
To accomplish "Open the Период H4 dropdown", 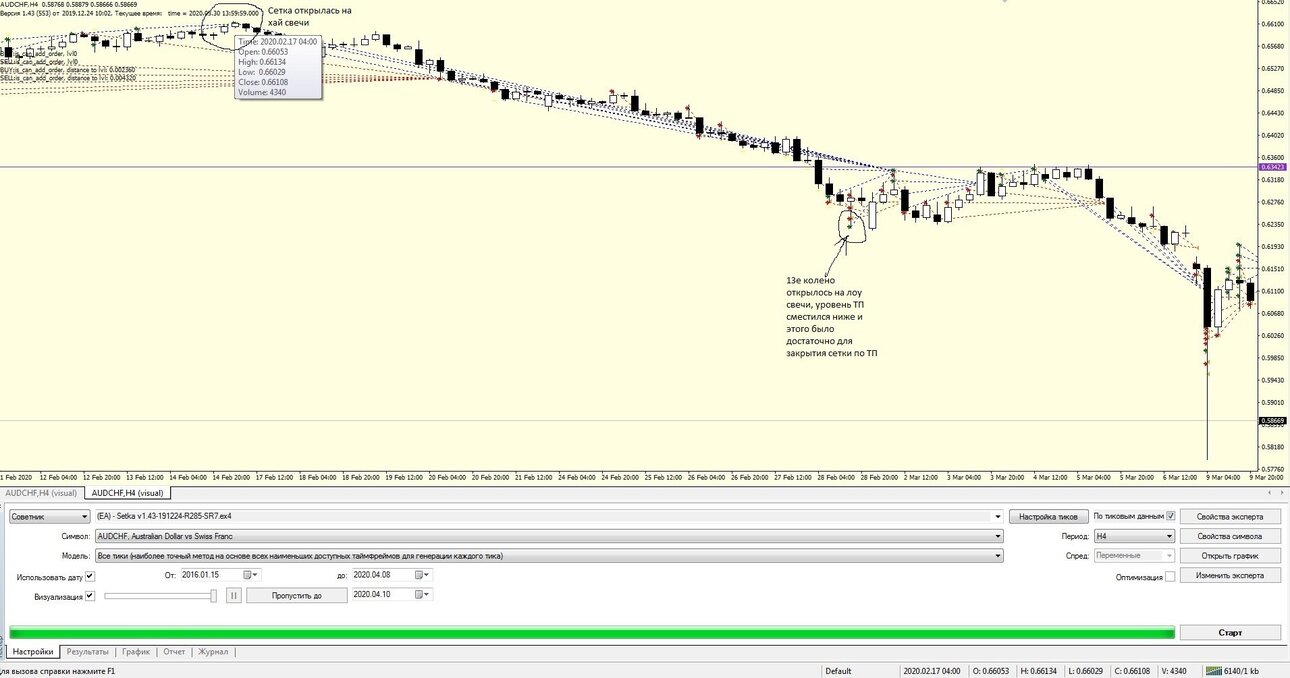I will point(1135,536).
